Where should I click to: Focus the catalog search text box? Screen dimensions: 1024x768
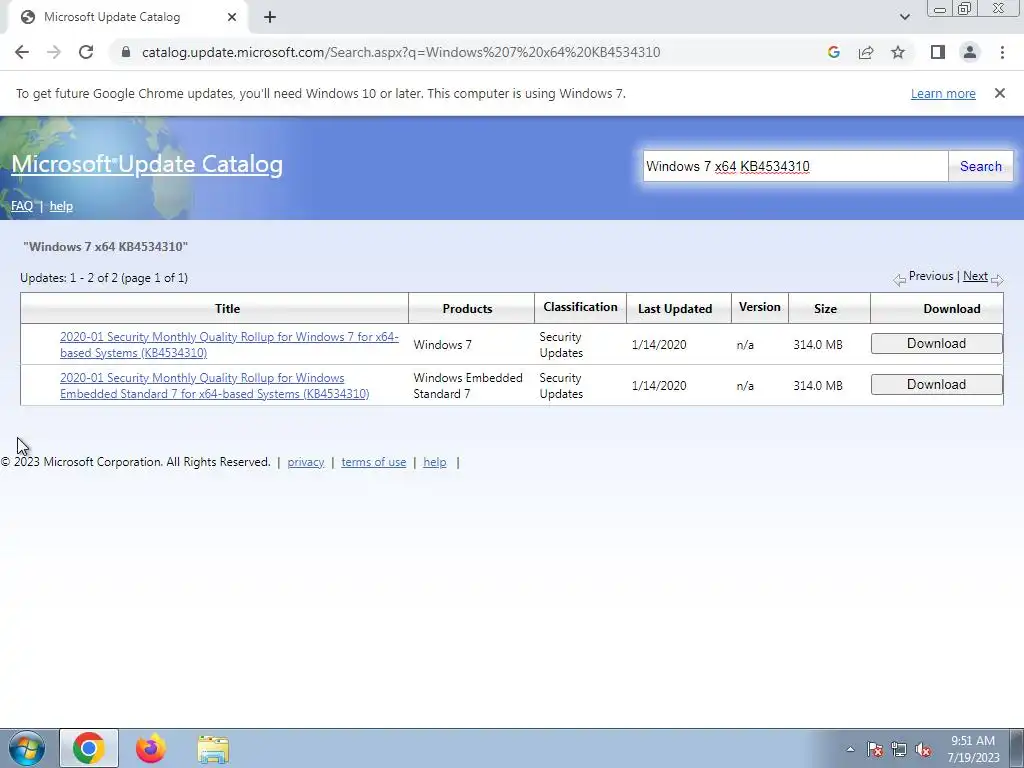(x=795, y=166)
